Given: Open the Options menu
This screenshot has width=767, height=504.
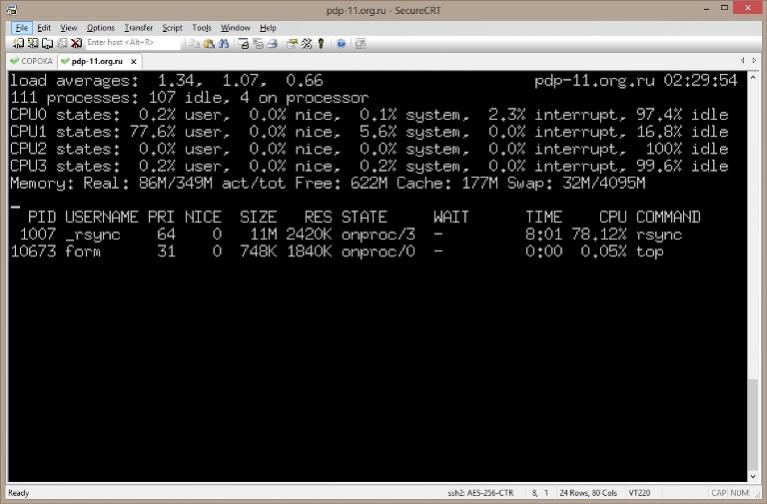Looking at the screenshot, I should pos(100,28).
